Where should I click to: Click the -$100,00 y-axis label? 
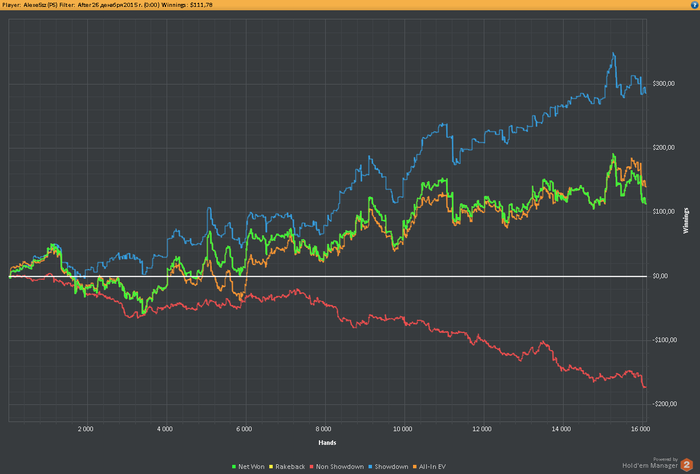pos(664,340)
